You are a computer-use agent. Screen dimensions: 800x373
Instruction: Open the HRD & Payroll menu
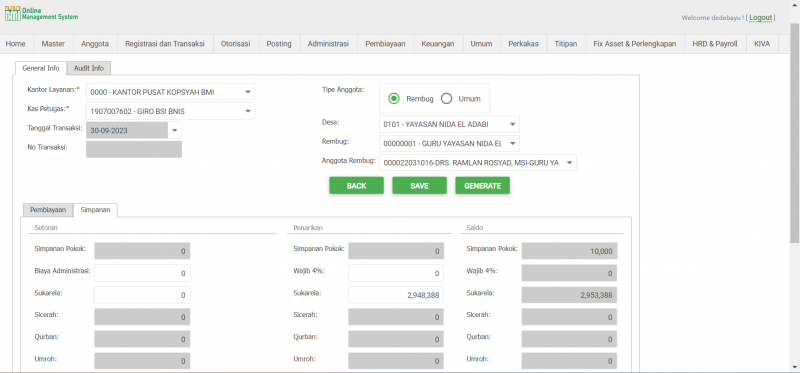(715, 44)
